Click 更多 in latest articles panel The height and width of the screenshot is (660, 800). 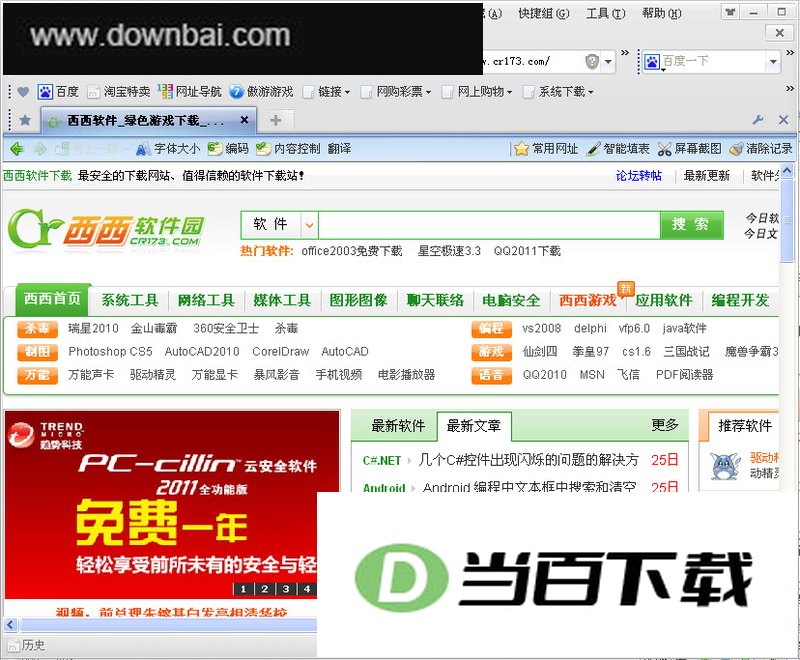click(665, 425)
